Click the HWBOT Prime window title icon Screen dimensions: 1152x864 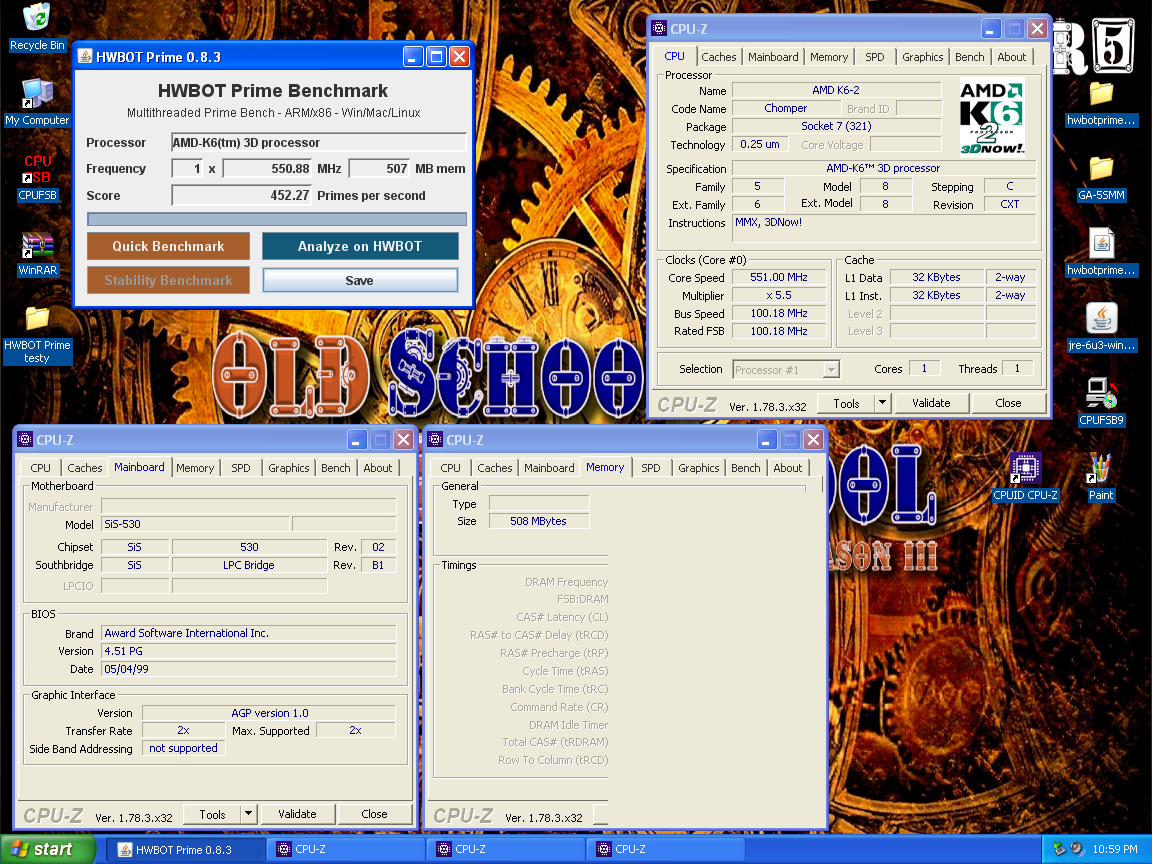(x=85, y=57)
